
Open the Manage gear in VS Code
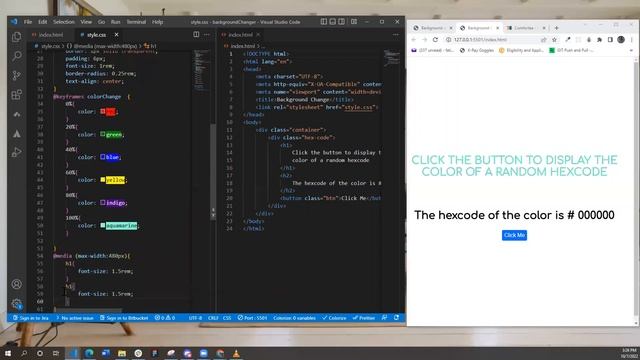click(17, 304)
